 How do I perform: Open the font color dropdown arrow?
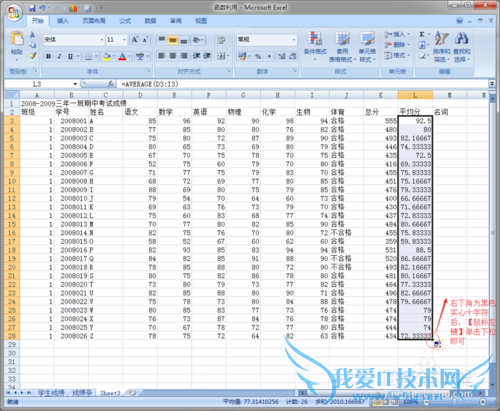[x=130, y=56]
